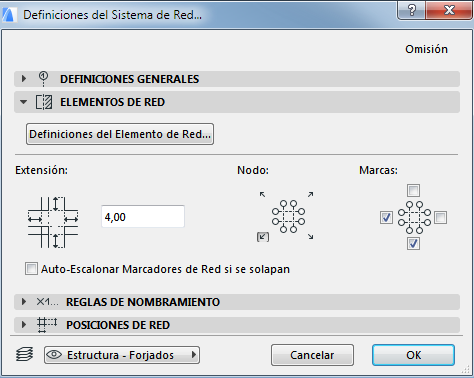Uncheck the left Marcas checkbox
The height and width of the screenshot is (378, 474).
pyautogui.click(x=386, y=218)
